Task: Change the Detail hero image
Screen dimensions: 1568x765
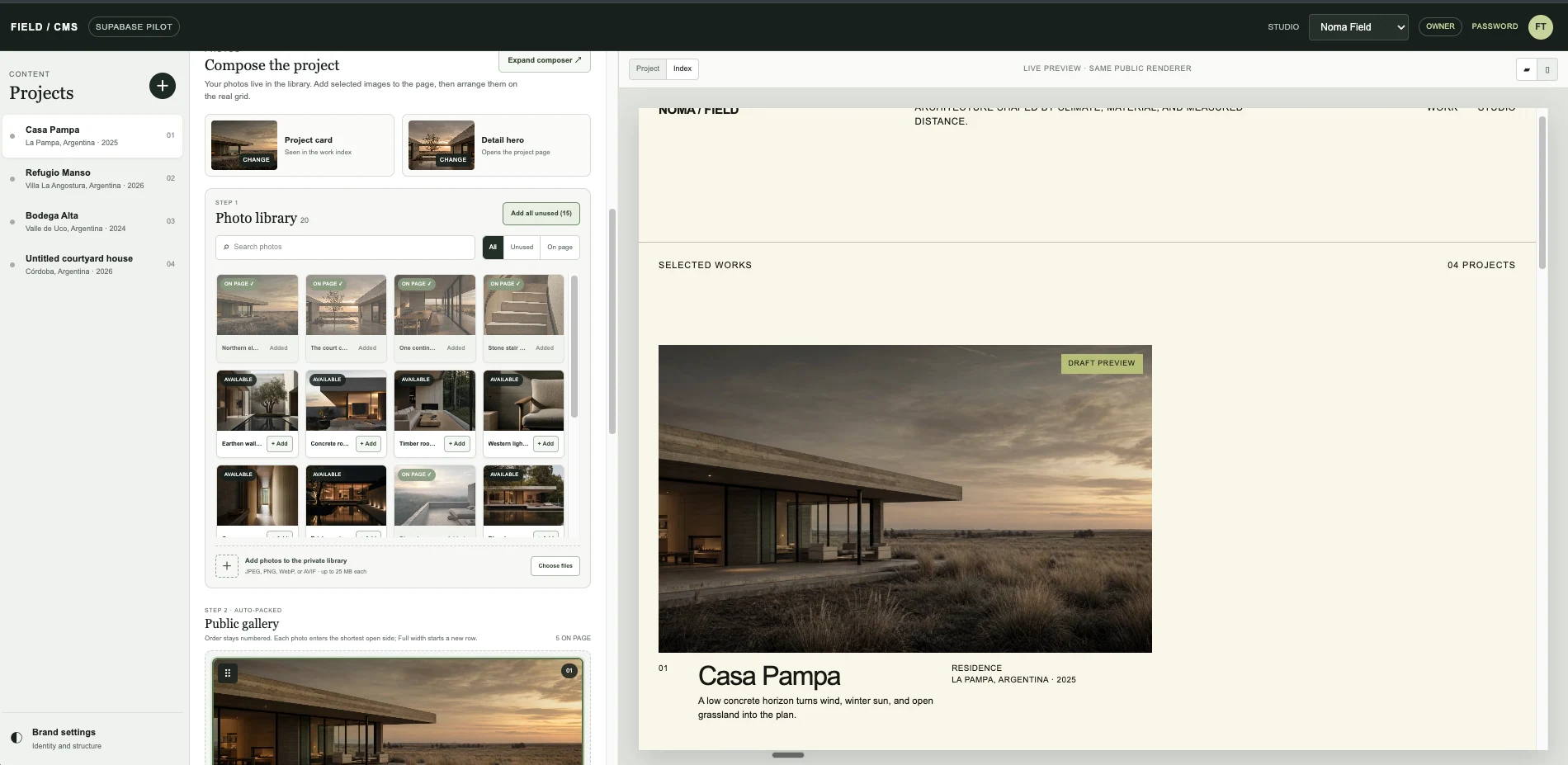Action: pos(453,160)
